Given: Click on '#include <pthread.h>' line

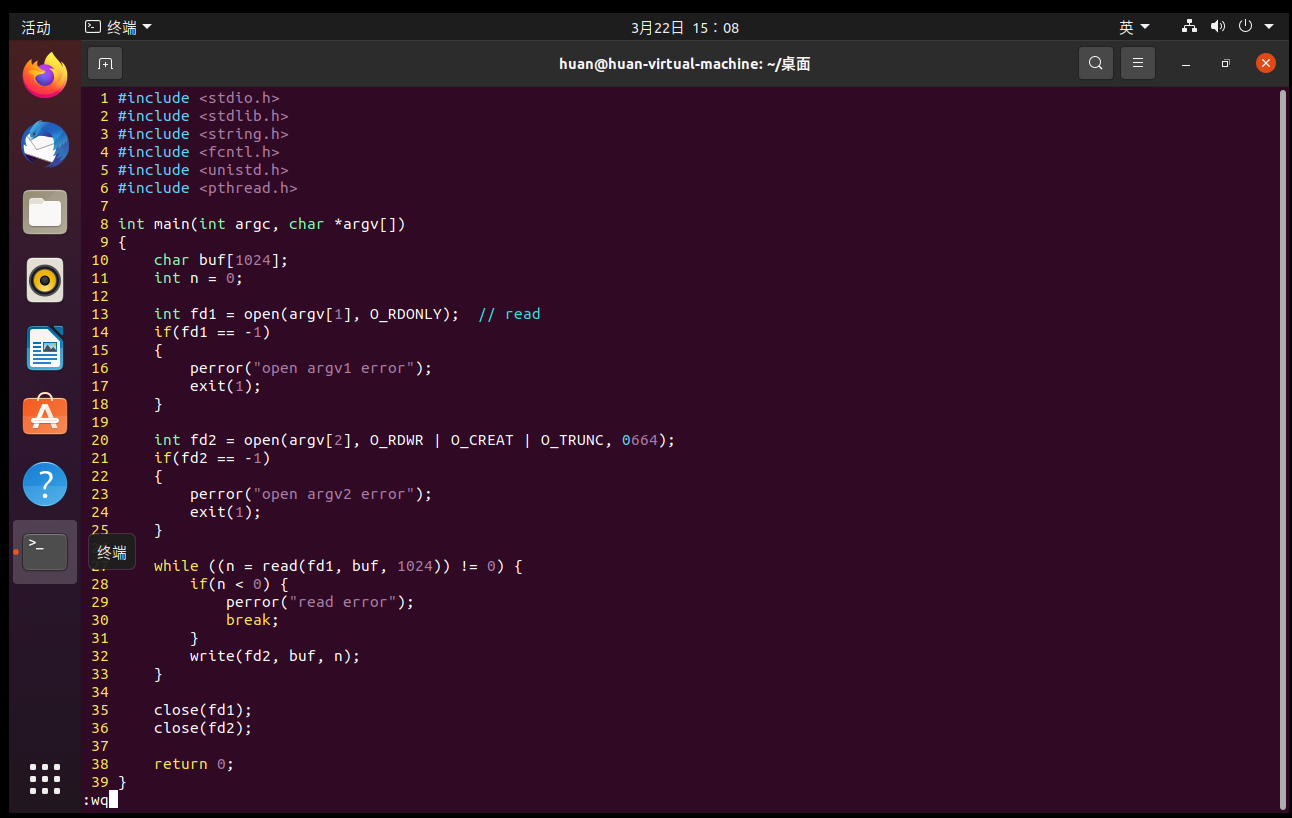Looking at the screenshot, I should pyautogui.click(x=207, y=188).
